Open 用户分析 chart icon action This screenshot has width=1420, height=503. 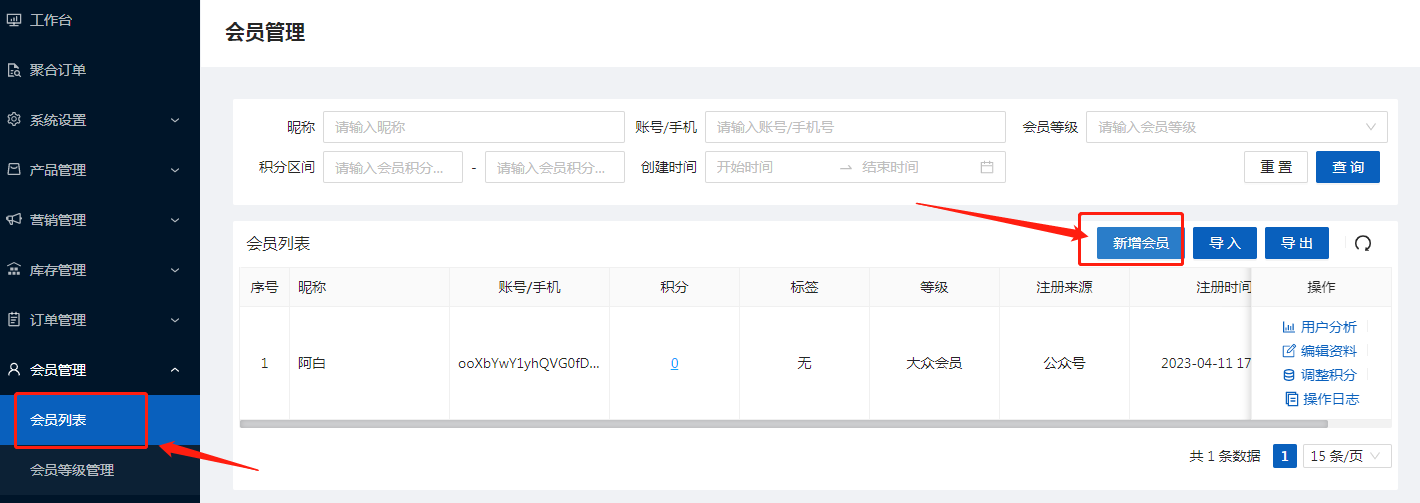[x=1289, y=327]
